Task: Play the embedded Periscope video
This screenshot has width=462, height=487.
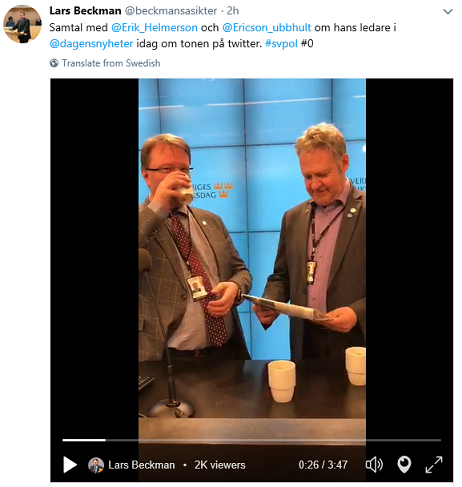Action: 70,465
